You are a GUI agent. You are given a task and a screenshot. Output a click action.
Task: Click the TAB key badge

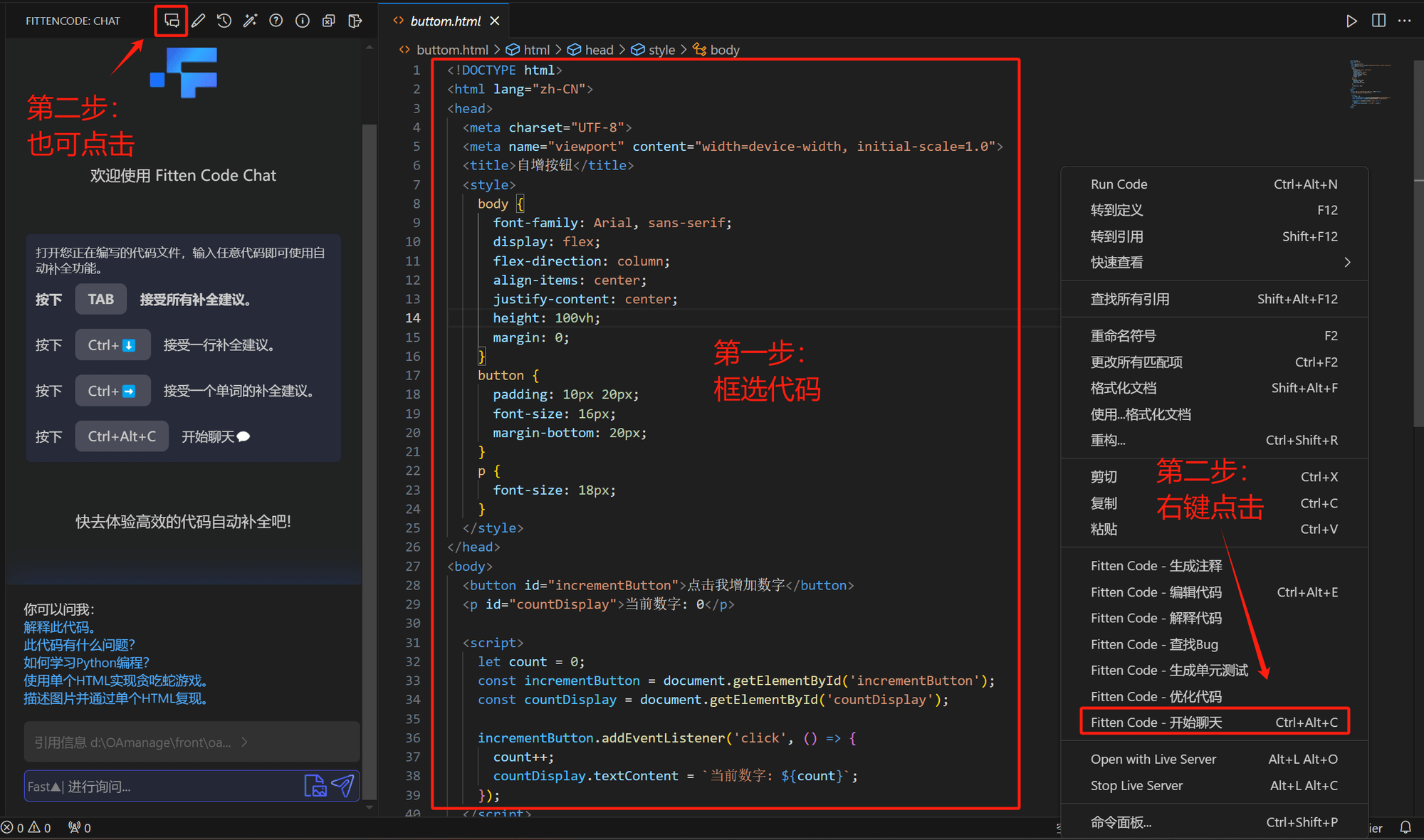pos(100,299)
